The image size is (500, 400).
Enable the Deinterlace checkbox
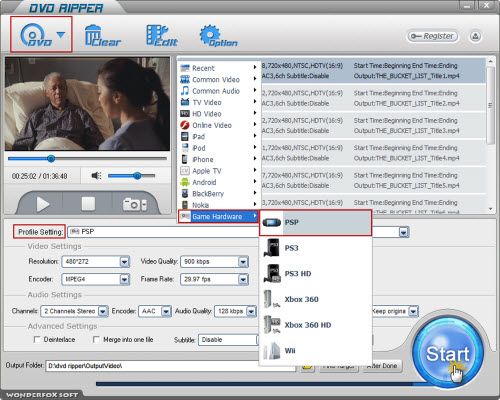(x=37, y=339)
